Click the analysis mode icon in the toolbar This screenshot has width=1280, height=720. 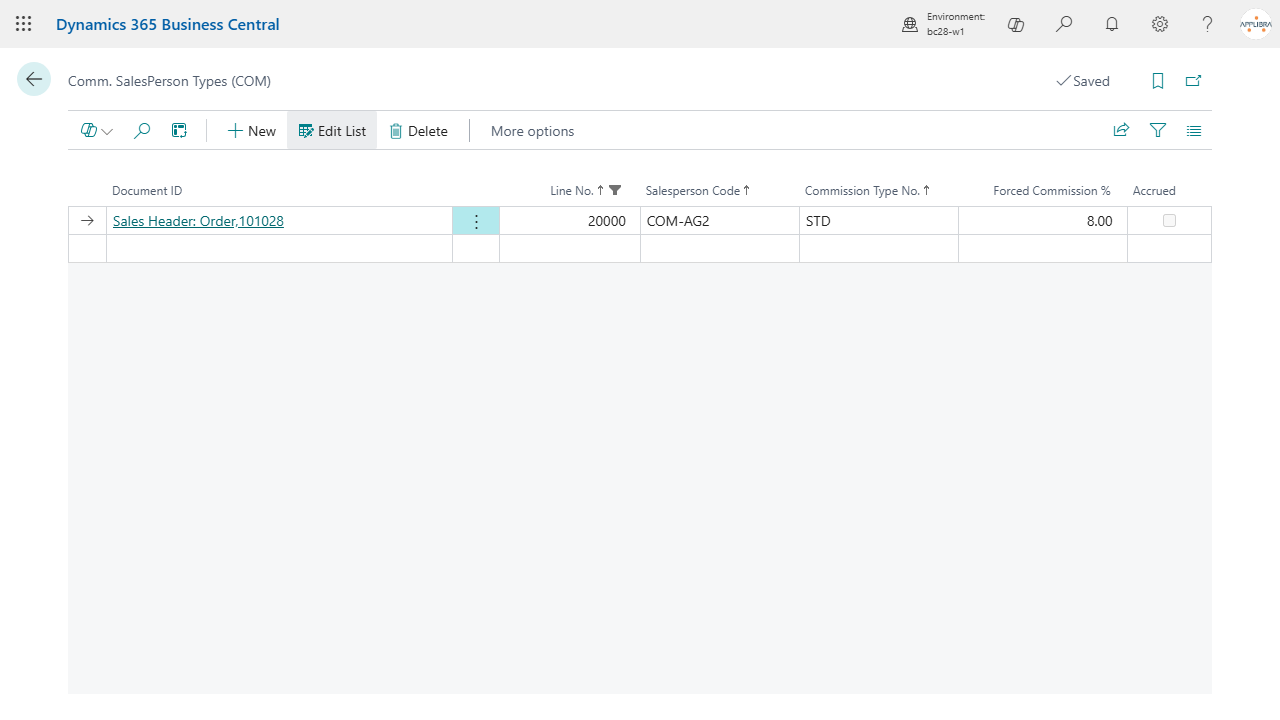(x=179, y=130)
